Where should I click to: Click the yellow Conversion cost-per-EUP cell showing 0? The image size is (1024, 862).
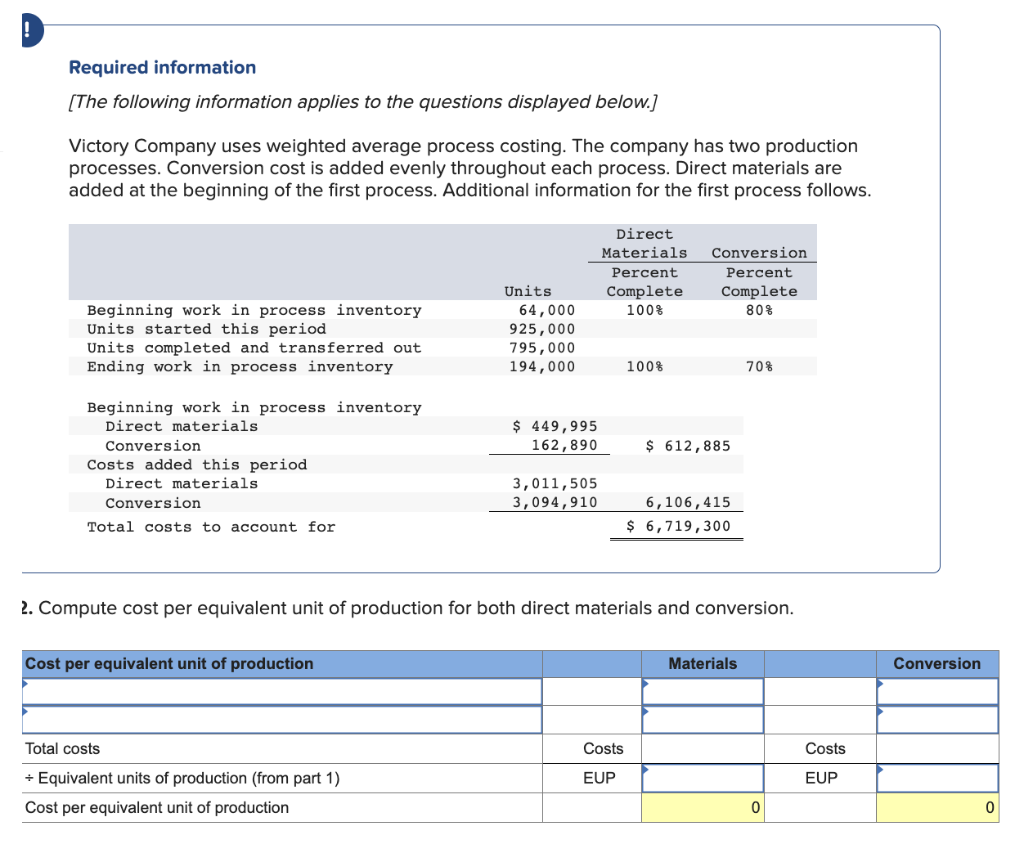tap(937, 808)
